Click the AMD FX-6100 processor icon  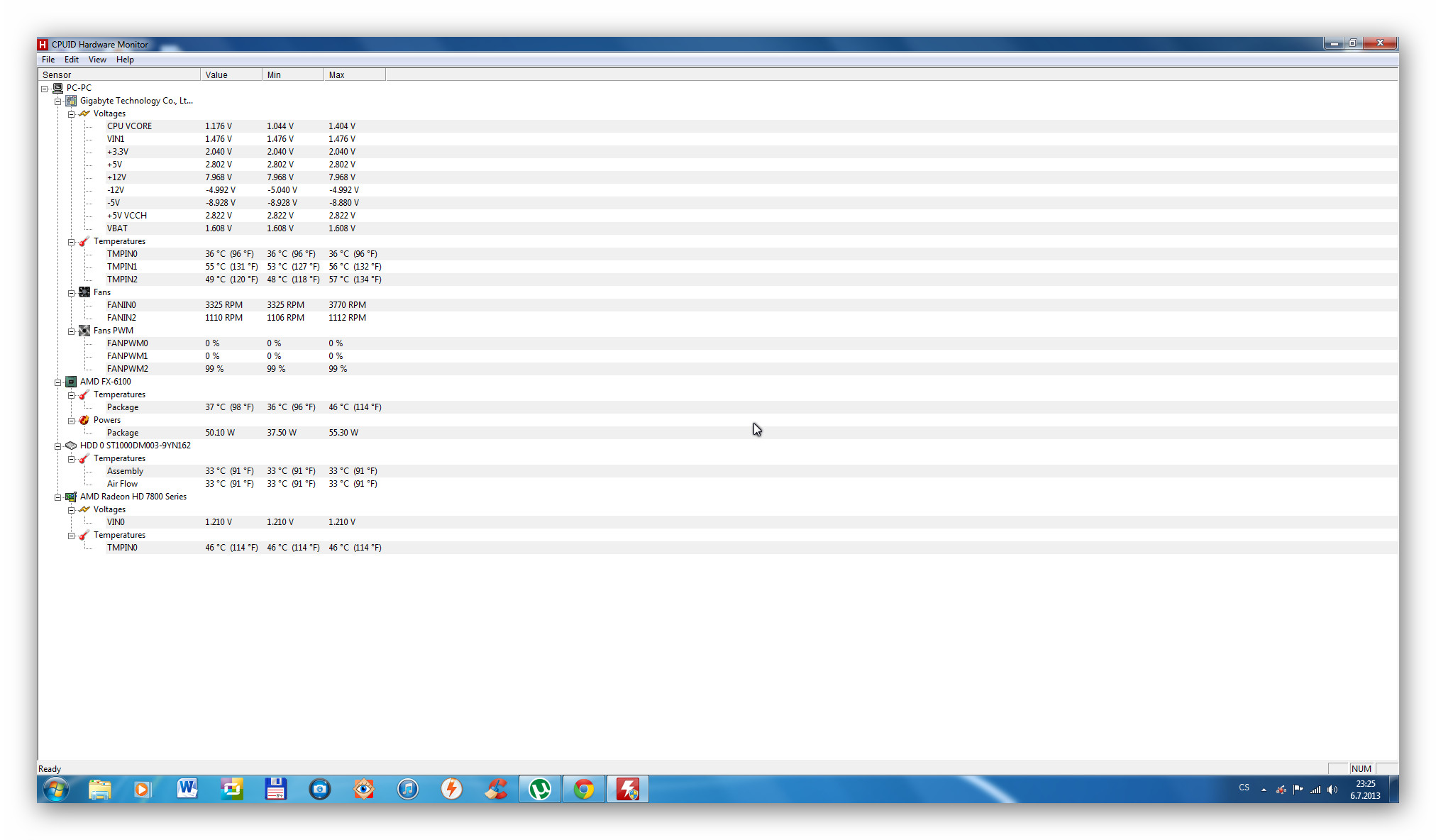(x=71, y=382)
